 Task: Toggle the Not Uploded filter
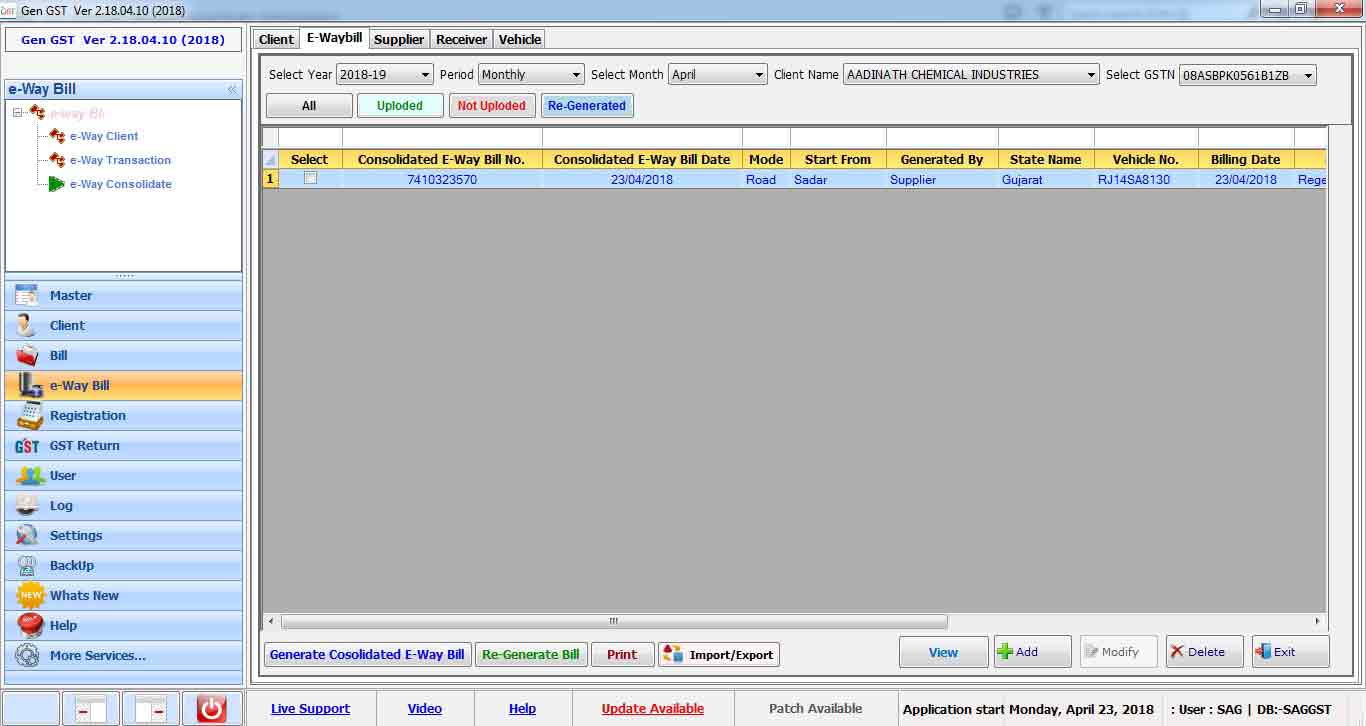click(491, 106)
